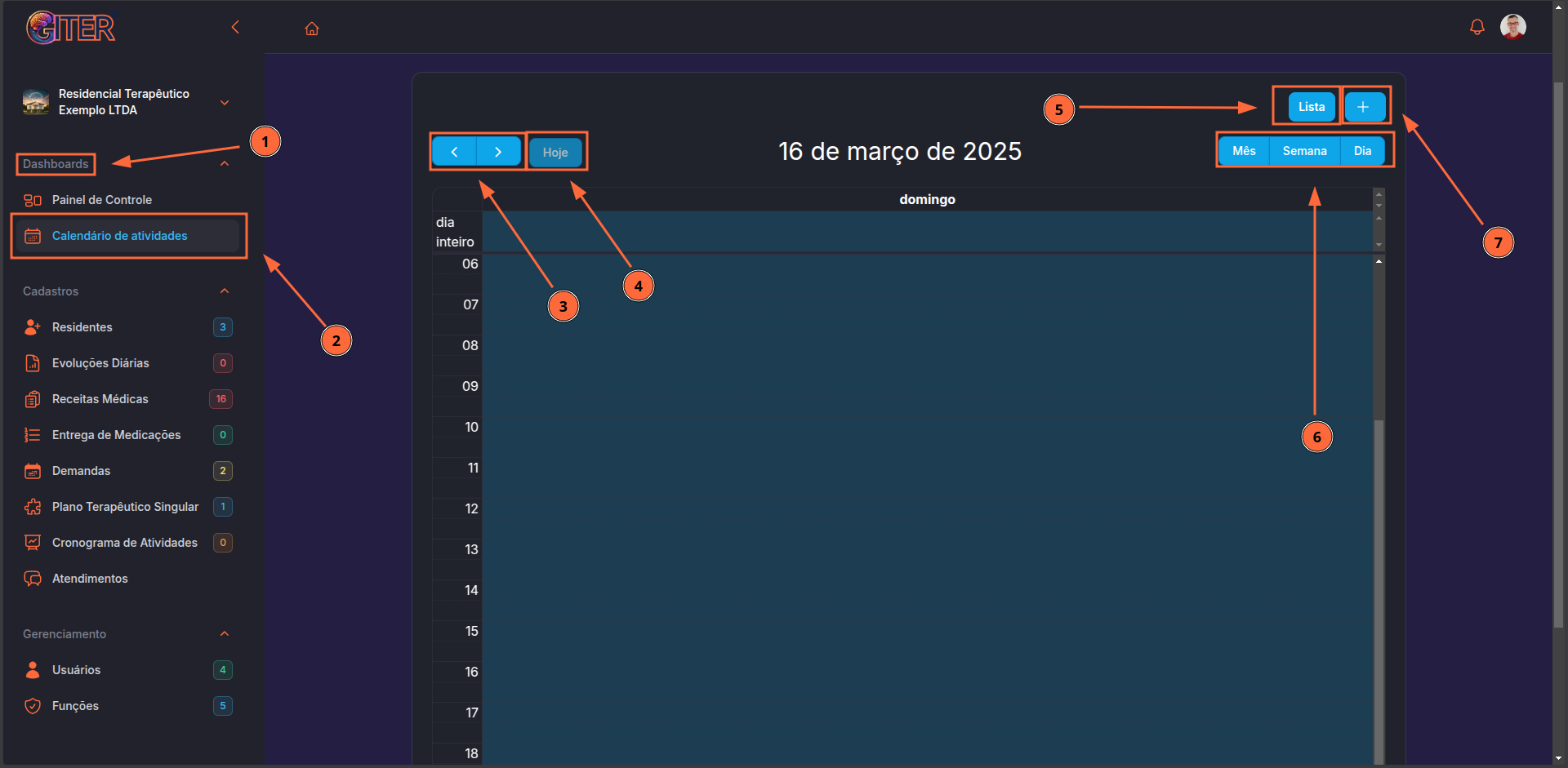Viewport: 1568px width, 768px height.
Task: Go to next day in calendar
Action: click(498, 152)
